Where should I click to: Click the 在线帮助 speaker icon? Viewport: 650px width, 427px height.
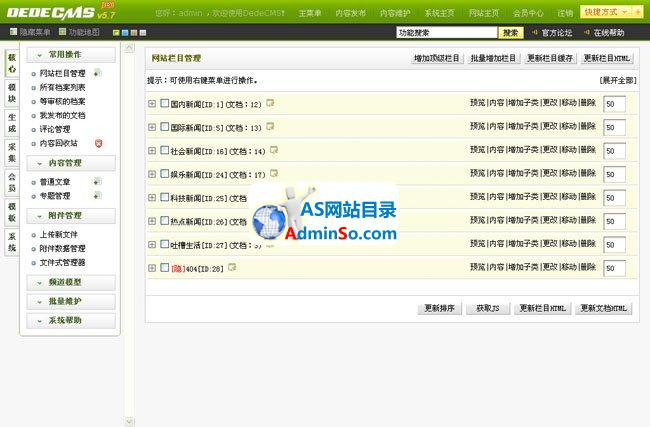click(x=587, y=32)
